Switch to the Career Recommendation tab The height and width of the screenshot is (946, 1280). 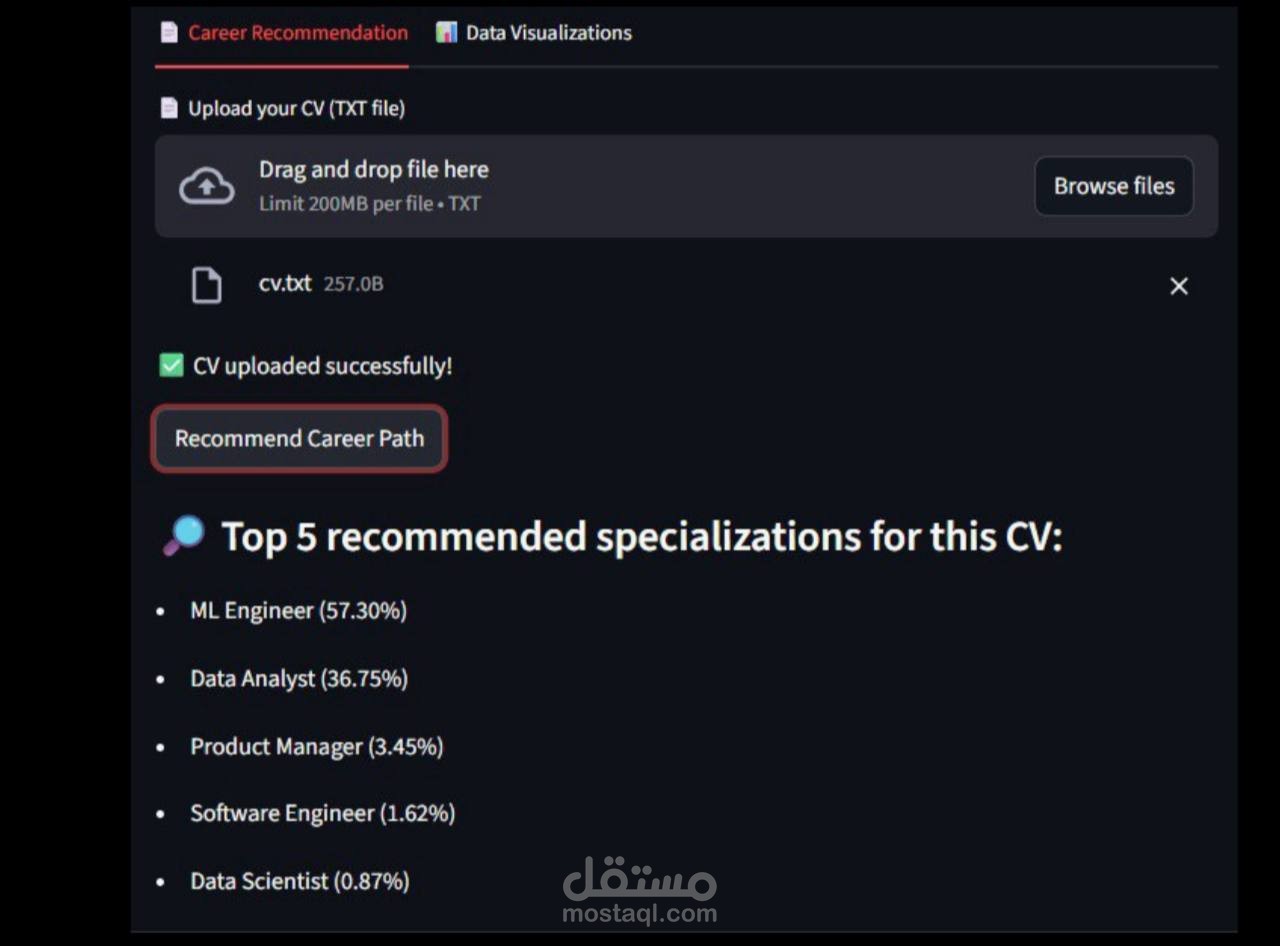(284, 33)
